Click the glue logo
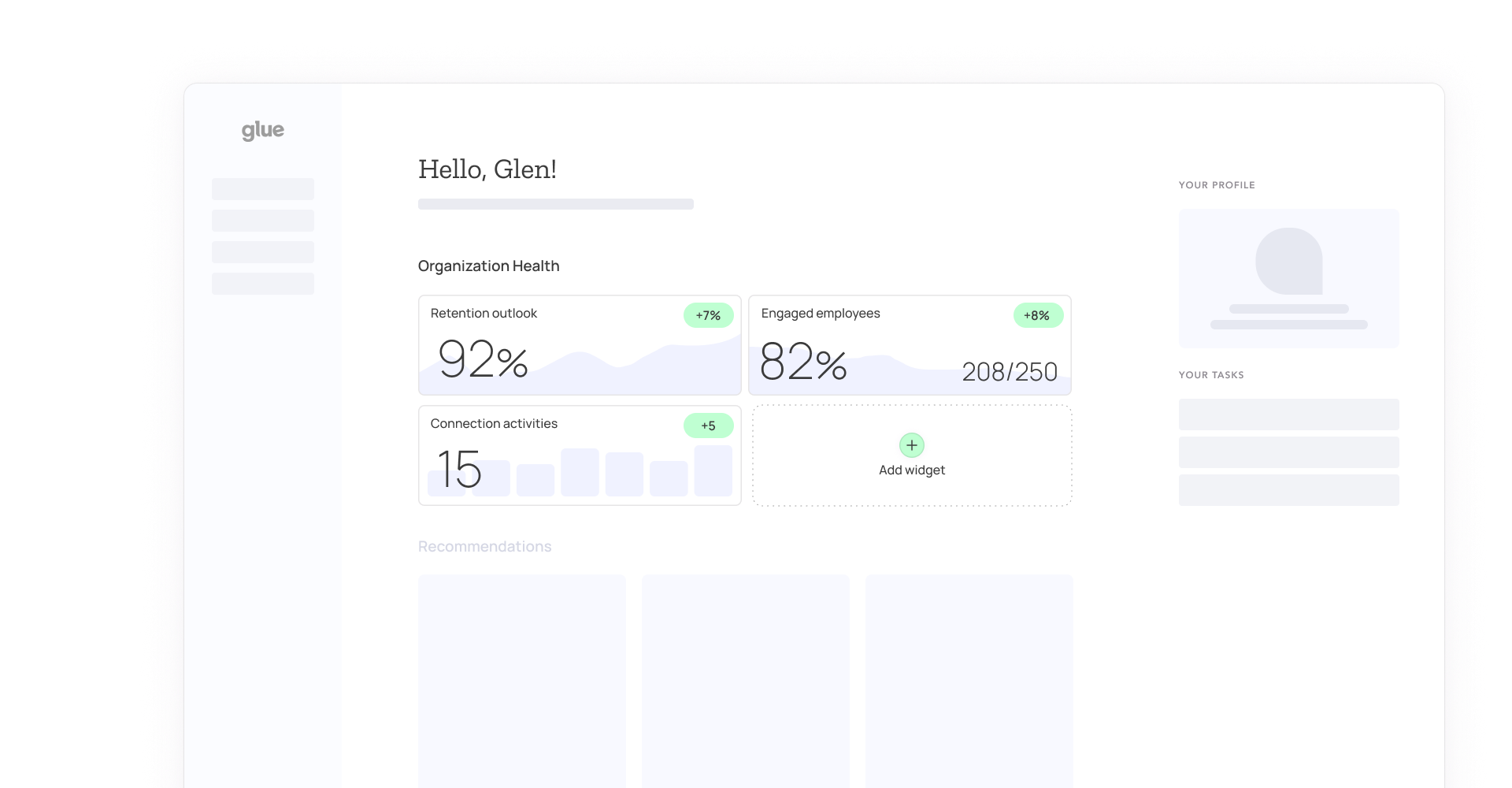 [x=263, y=130]
